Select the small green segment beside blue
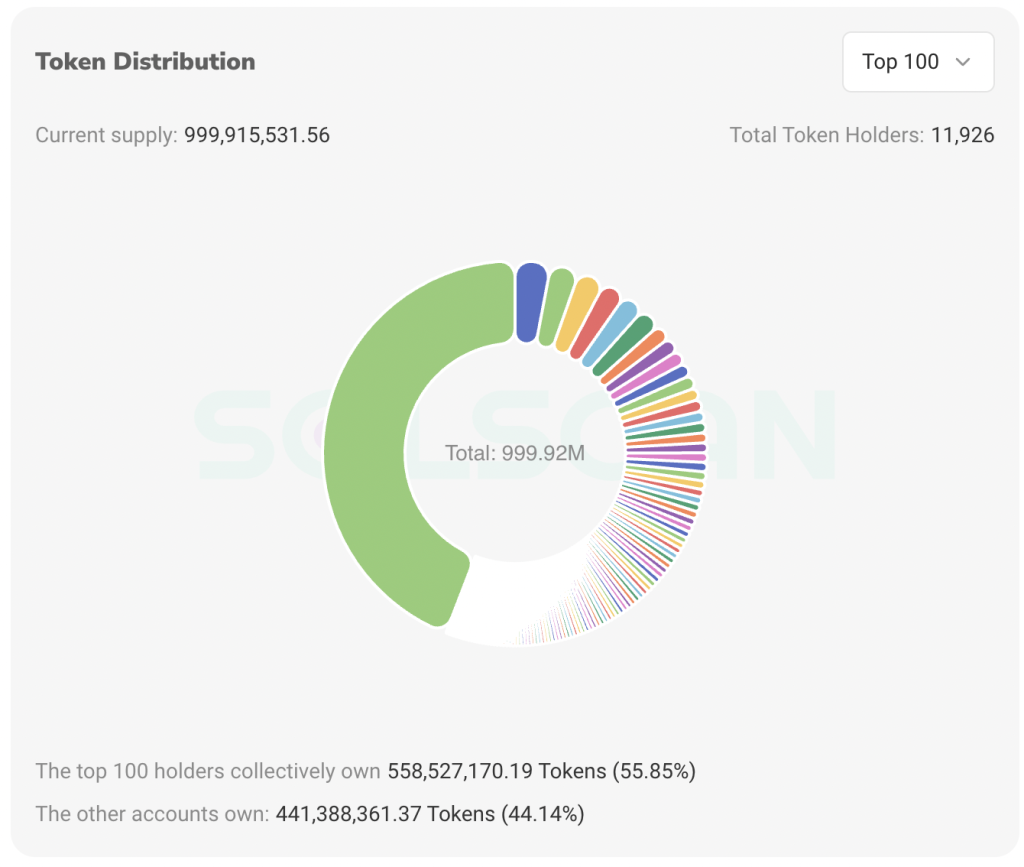Viewport: 1024px width, 867px height. [556, 307]
